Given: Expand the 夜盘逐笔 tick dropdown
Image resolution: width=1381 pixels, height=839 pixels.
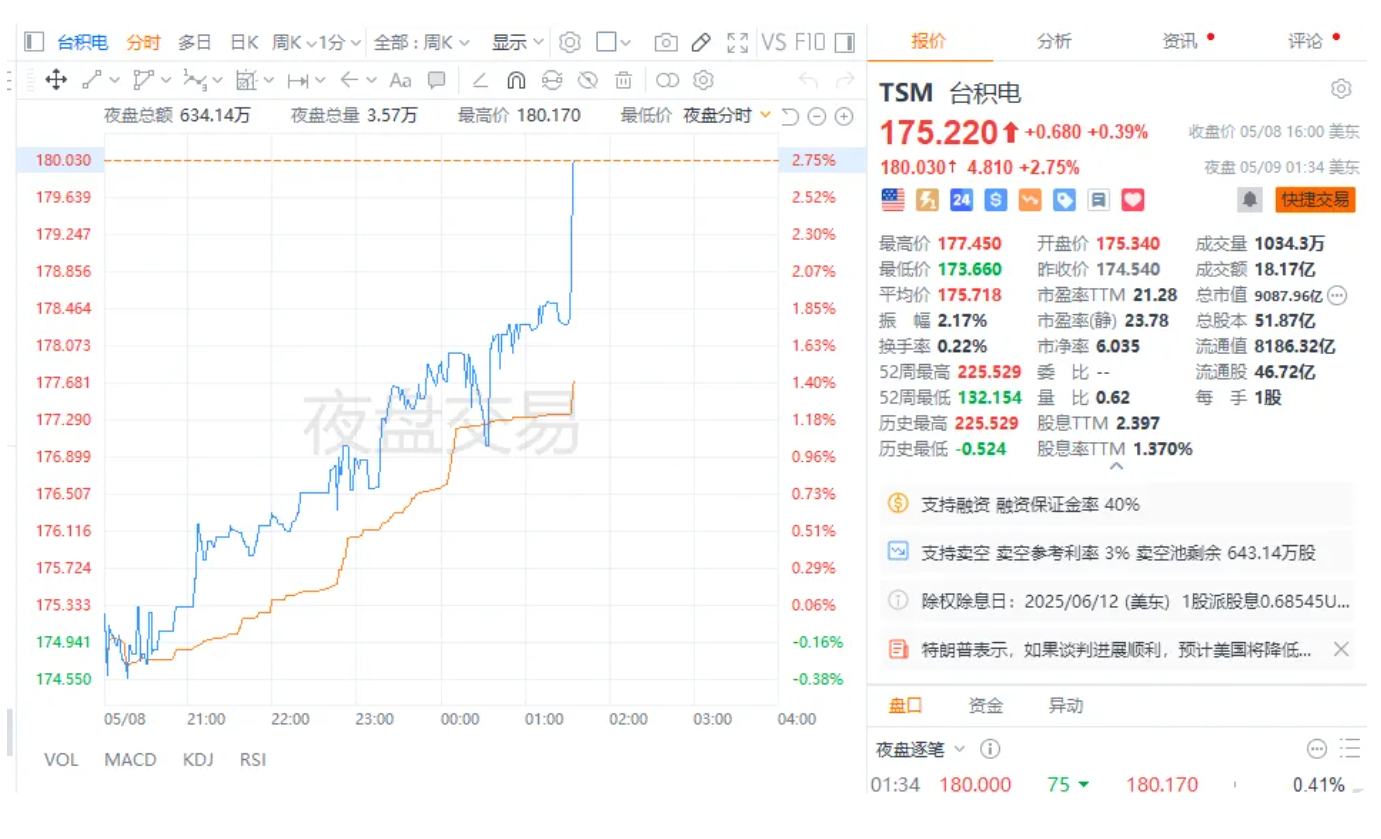Looking at the screenshot, I should [921, 749].
